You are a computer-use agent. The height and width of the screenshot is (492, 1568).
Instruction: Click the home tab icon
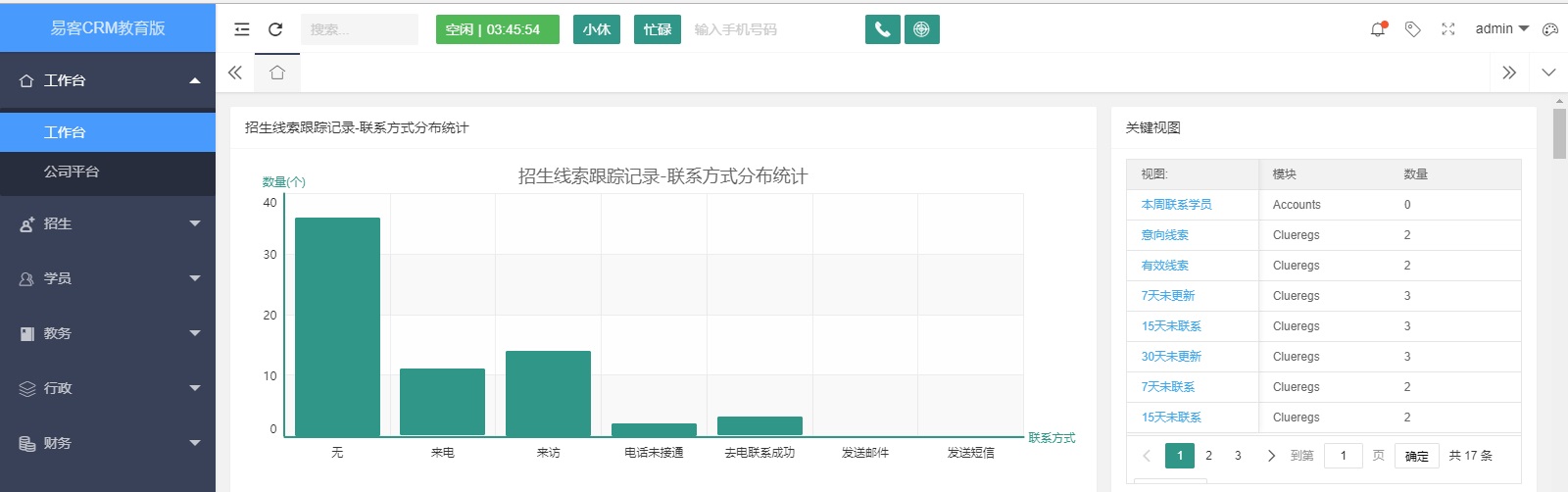pos(277,73)
